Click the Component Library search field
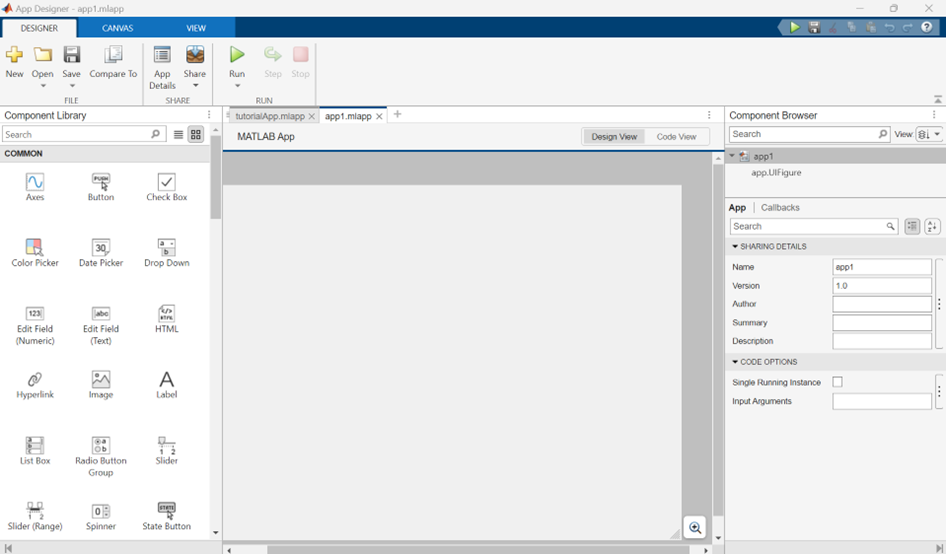Viewport: 946px width, 554px height. tap(84, 135)
